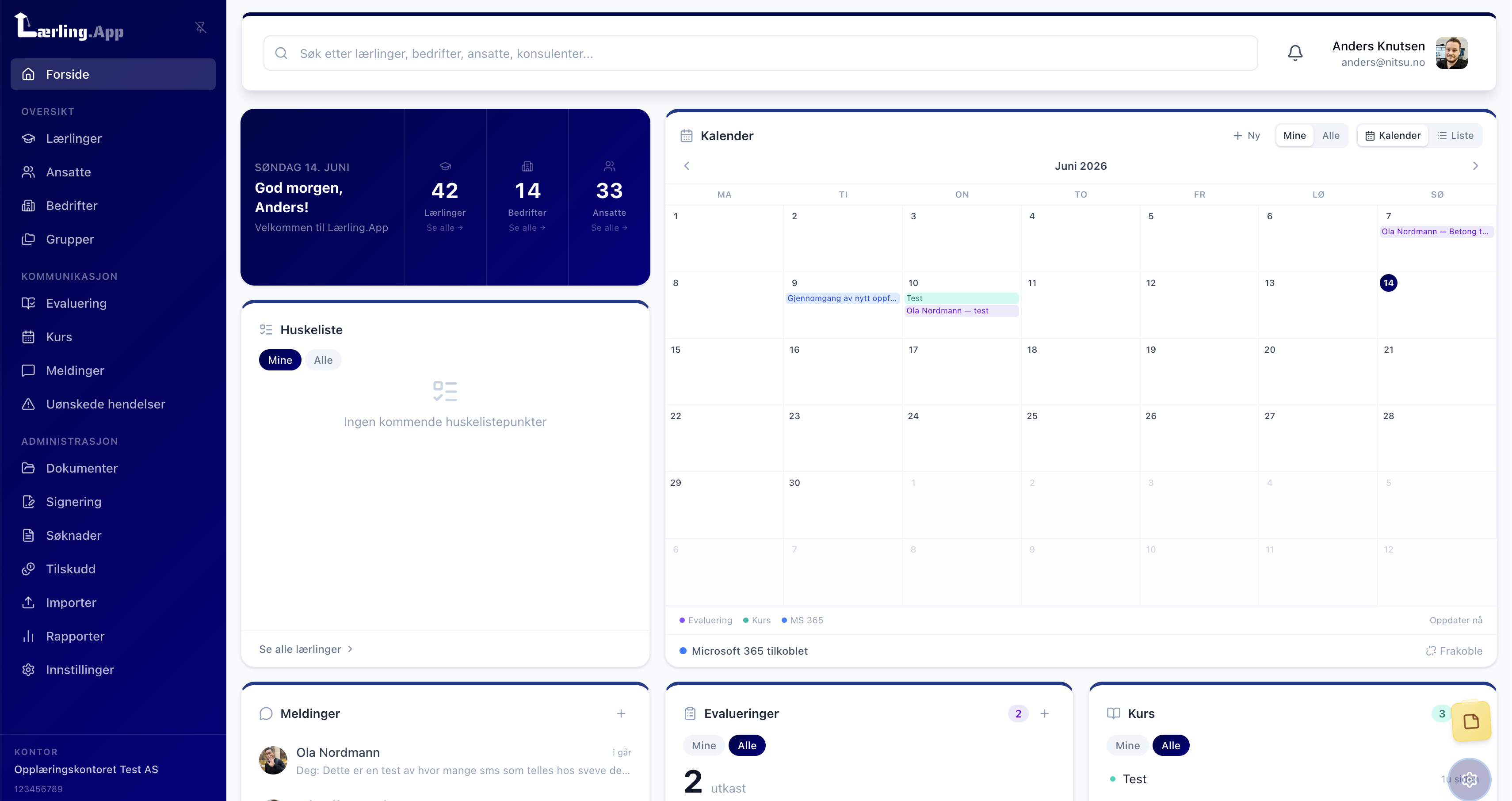
Task: Click the Meldinger sidebar chat icon
Action: (28, 370)
